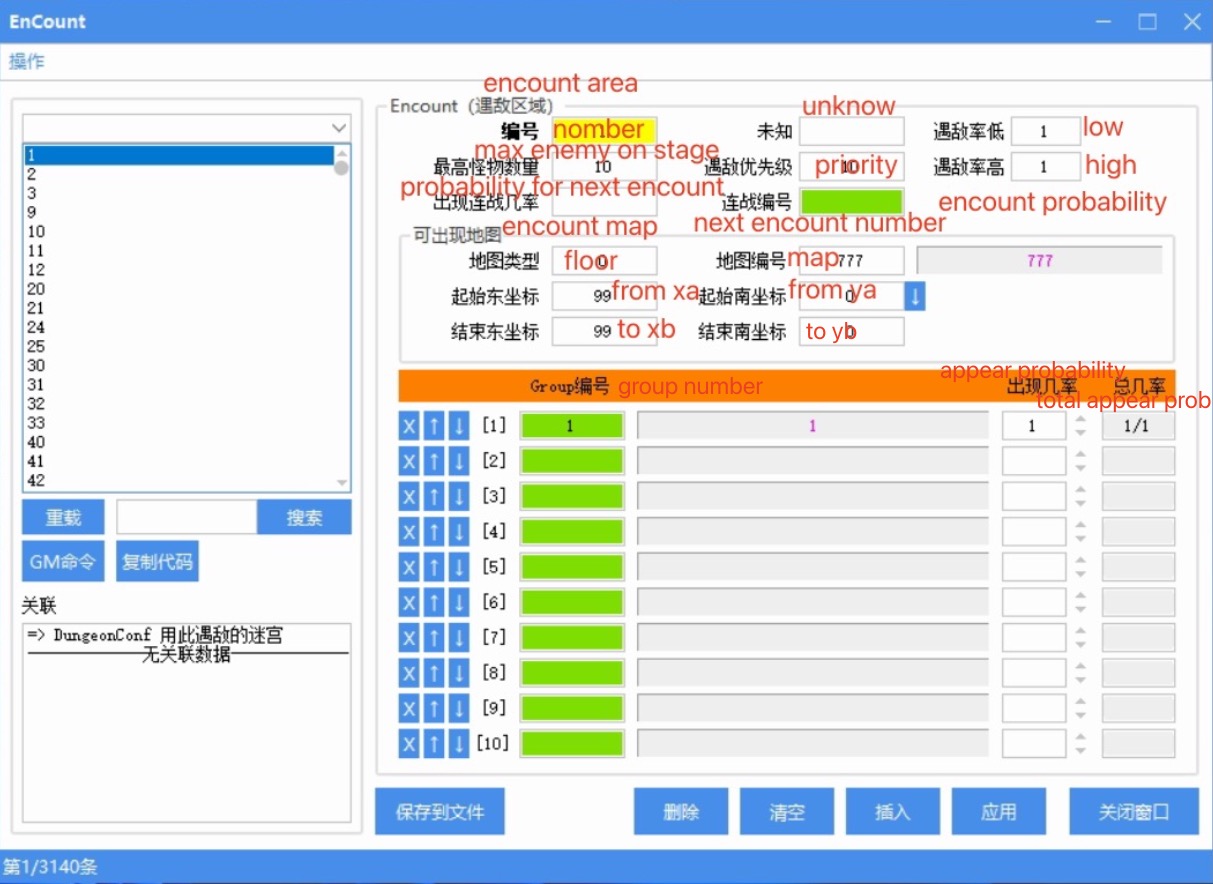Click the 搜索 search button

tap(304, 517)
